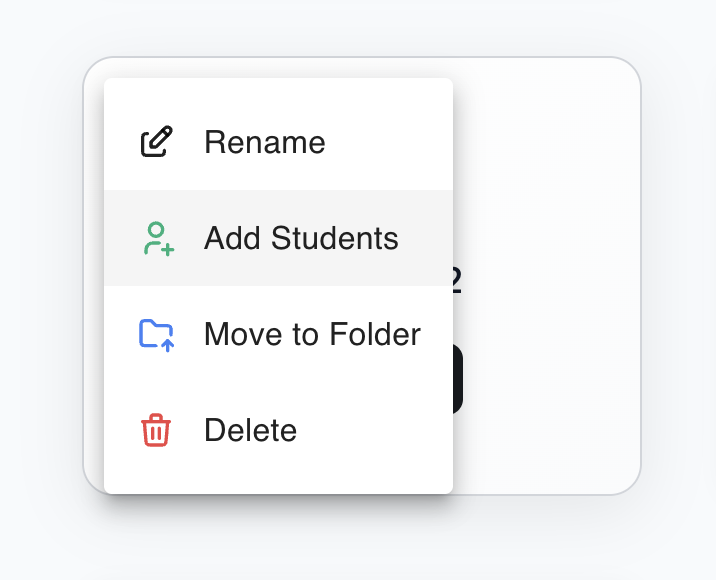
Task: Click the pencil tip of edit icon
Action: pos(162,137)
